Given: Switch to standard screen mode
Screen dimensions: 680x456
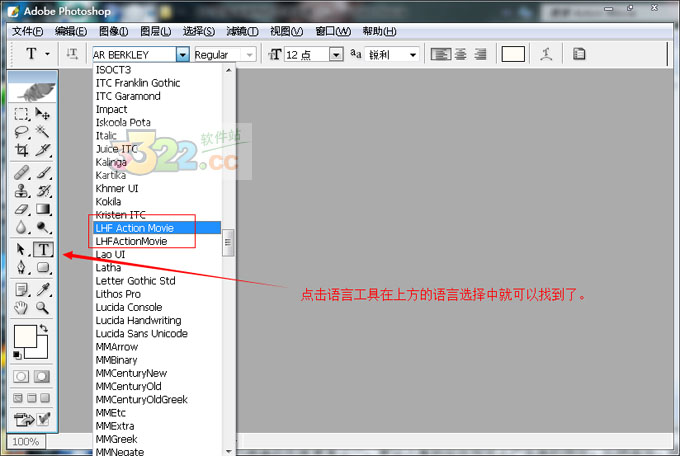Looking at the screenshot, I should (x=18, y=398).
